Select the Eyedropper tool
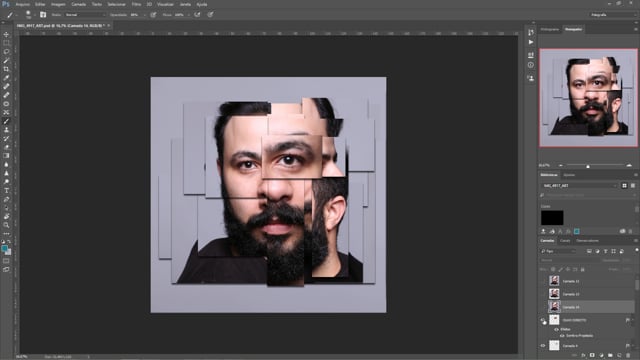This screenshot has height=360, width=640. click(x=6, y=78)
